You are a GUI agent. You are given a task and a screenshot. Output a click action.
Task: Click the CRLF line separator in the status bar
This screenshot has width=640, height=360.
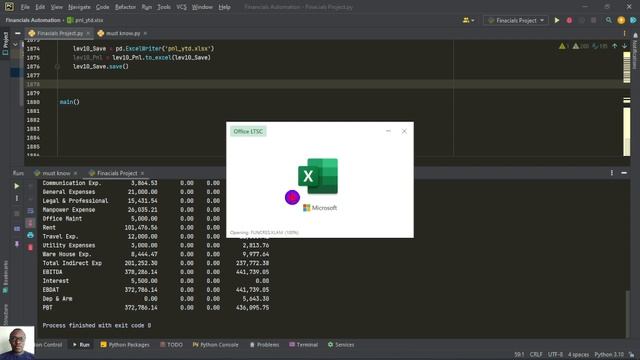pos(536,355)
